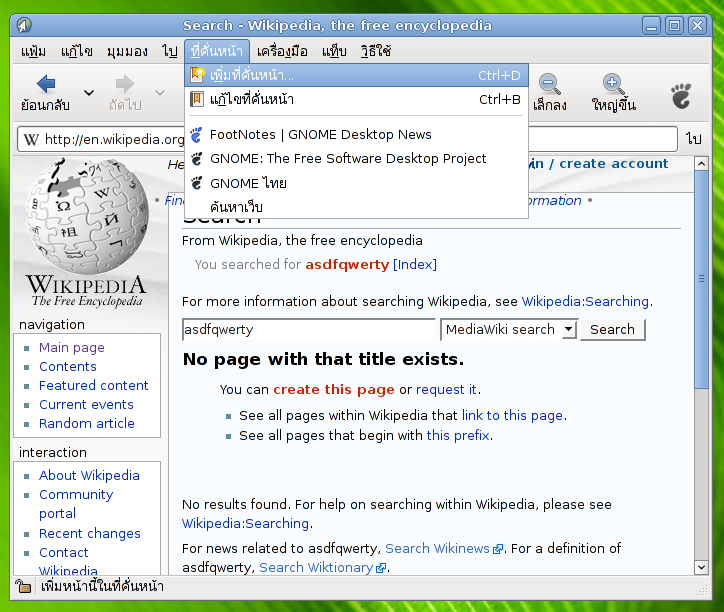This screenshot has height=612, width=724.
Task: Click the status bar security icon
Action: (23, 587)
